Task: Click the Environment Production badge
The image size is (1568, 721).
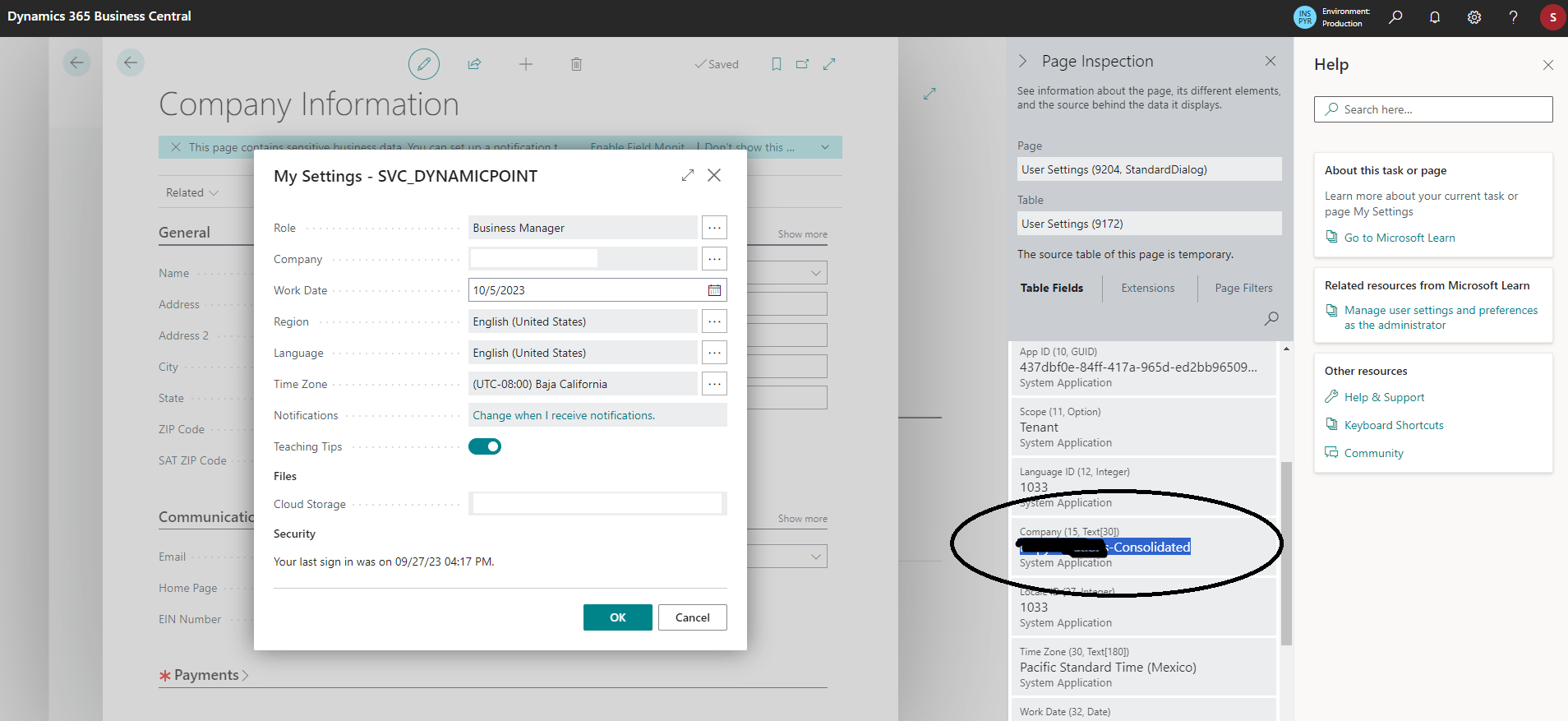Action: click(1332, 16)
